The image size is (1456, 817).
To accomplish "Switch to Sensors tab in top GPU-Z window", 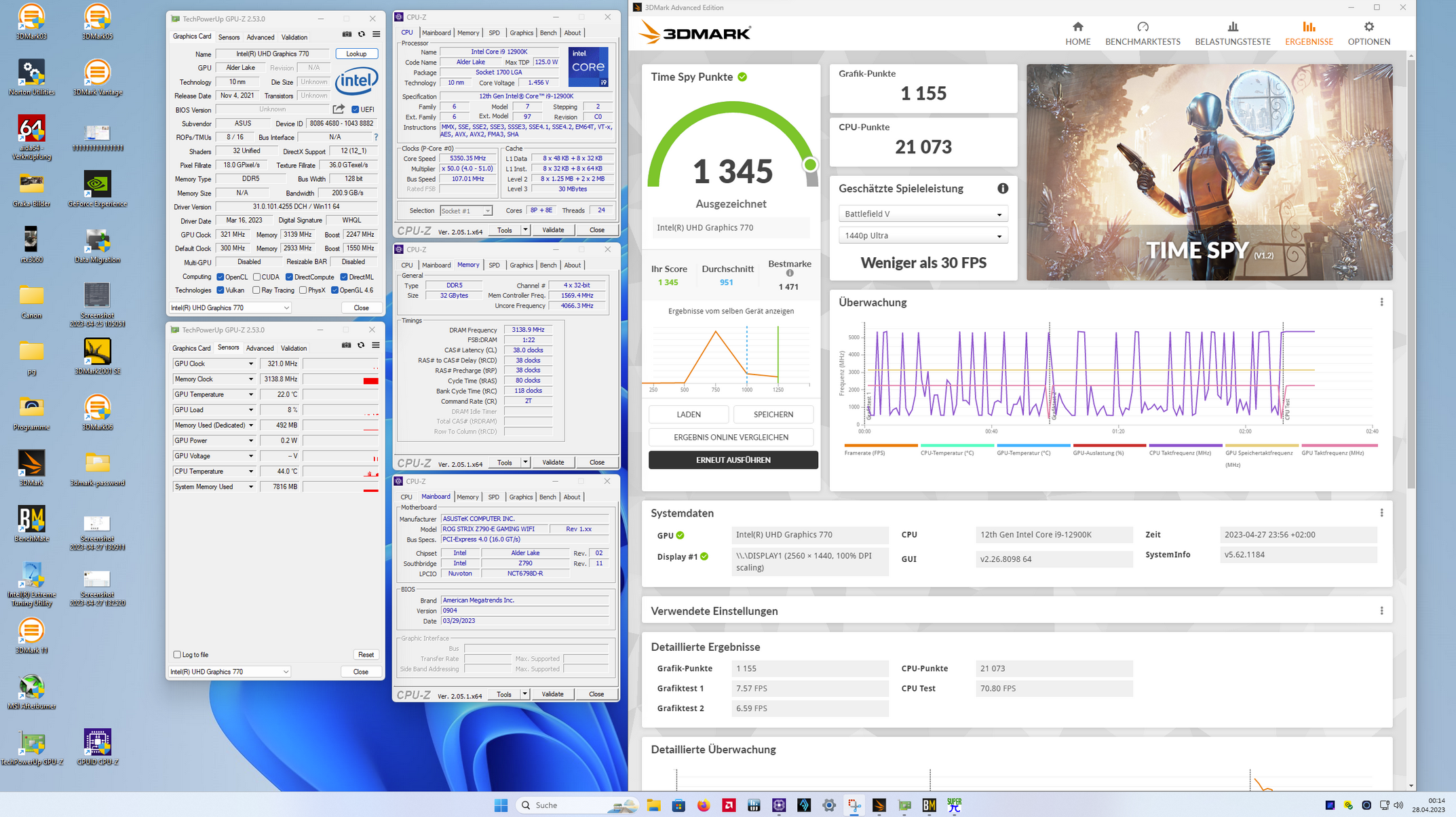I will [229, 37].
